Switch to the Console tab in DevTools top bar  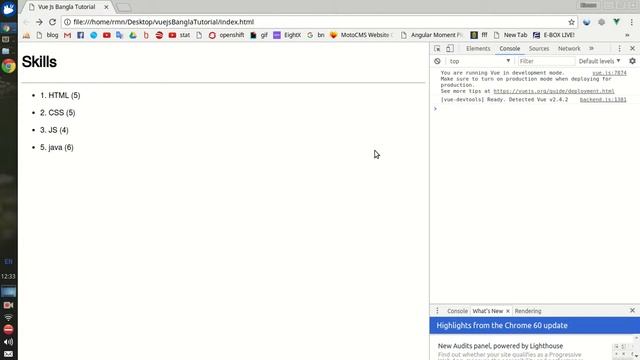[x=509, y=49]
